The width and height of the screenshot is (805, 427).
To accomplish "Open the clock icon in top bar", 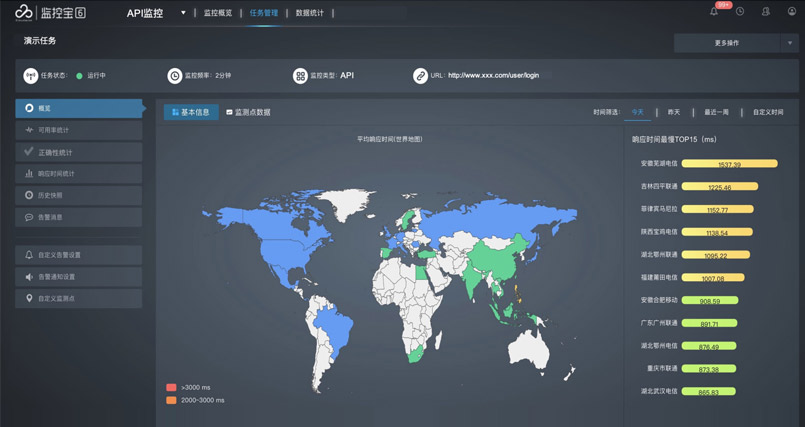I will (x=740, y=12).
